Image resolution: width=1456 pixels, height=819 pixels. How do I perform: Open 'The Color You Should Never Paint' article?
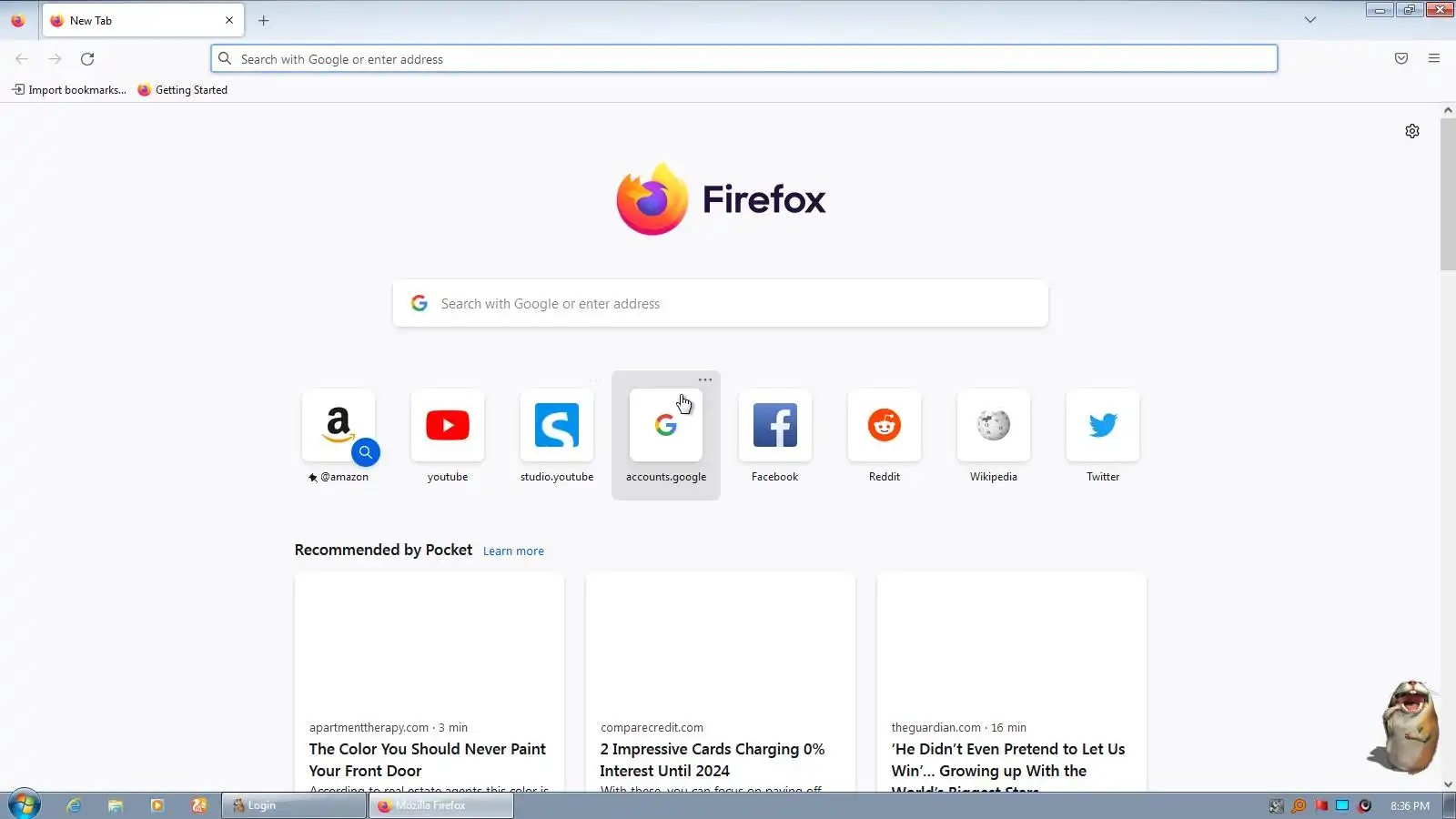[428, 760]
